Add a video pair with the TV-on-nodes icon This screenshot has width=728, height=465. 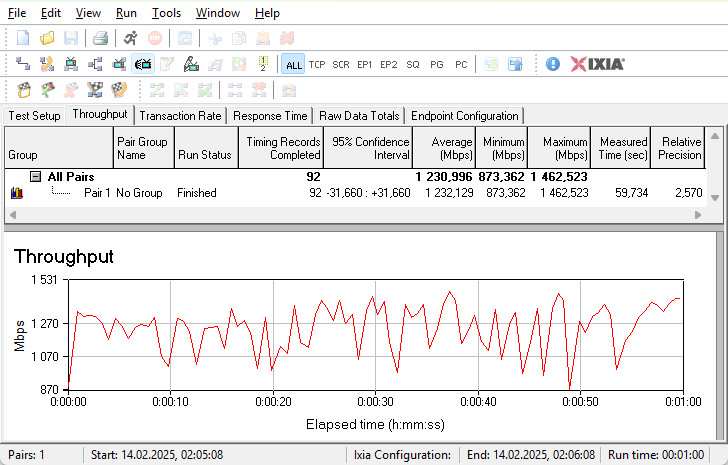[x=71, y=64]
